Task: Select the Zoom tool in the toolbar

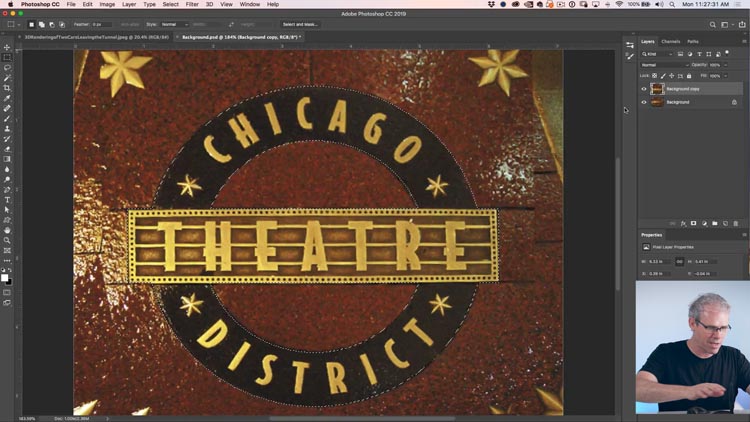Action: [x=7, y=240]
